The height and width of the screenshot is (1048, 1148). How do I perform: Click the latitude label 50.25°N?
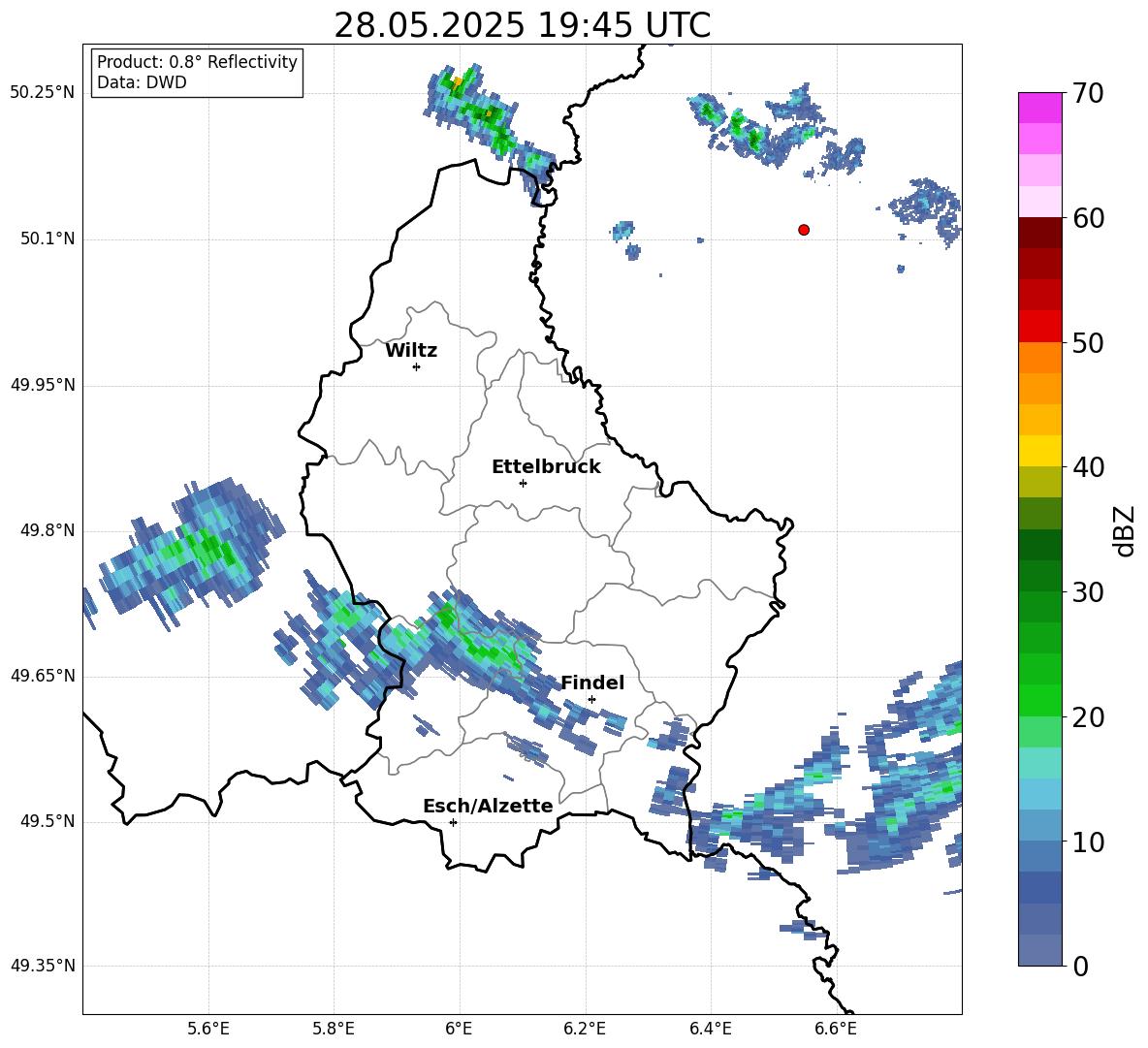tap(43, 93)
